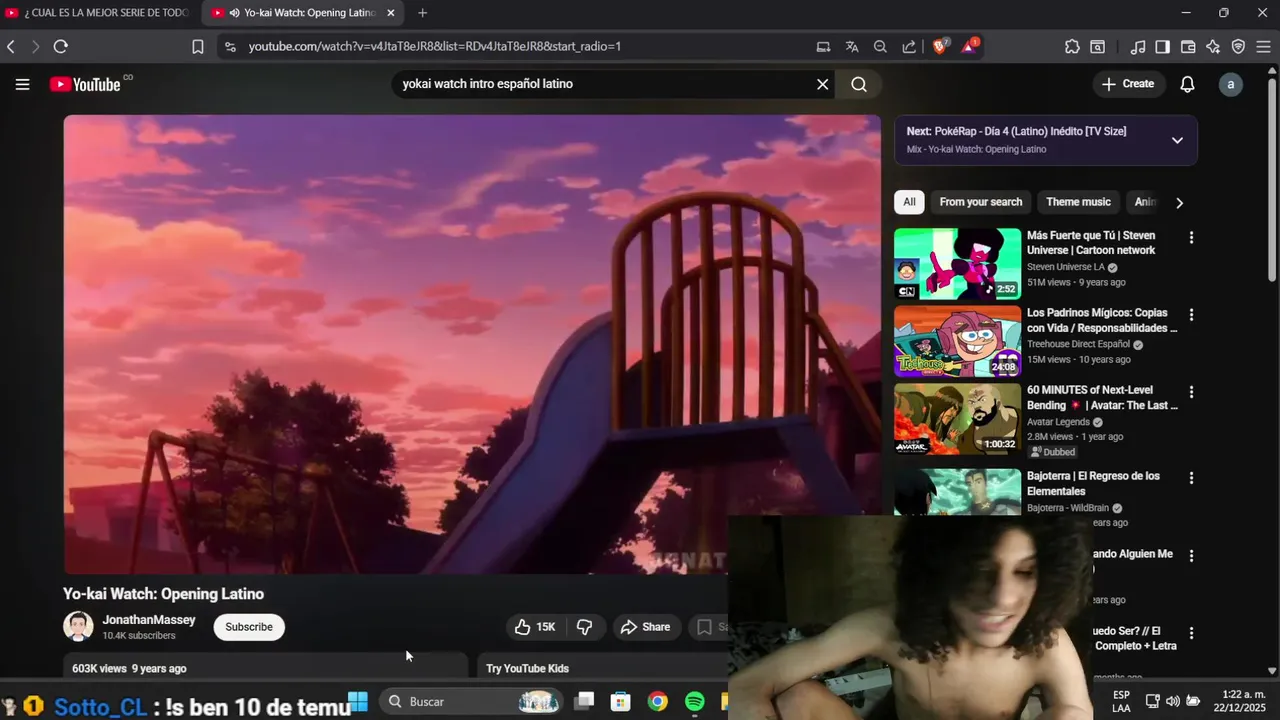This screenshot has height=720, width=1280.
Task: Select Theme music chip
Action: pyautogui.click(x=1078, y=202)
